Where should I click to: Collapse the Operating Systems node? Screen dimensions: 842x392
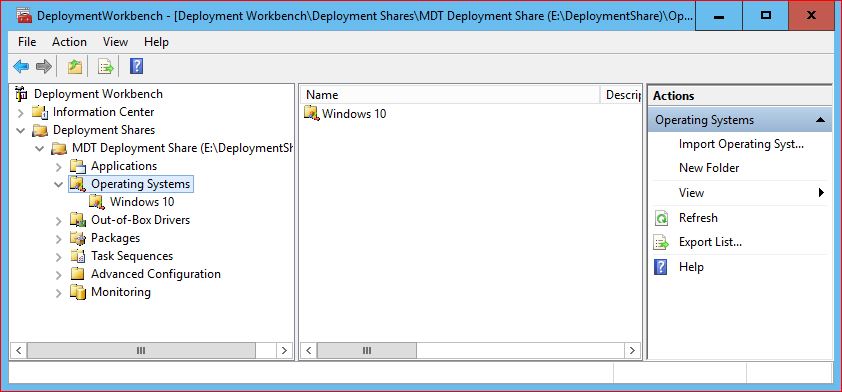(59, 184)
